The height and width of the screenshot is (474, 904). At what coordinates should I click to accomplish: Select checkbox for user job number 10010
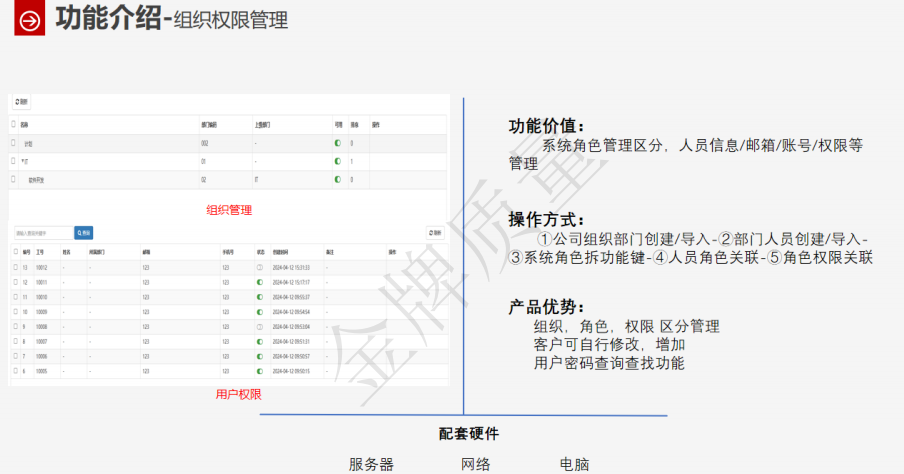[14, 297]
